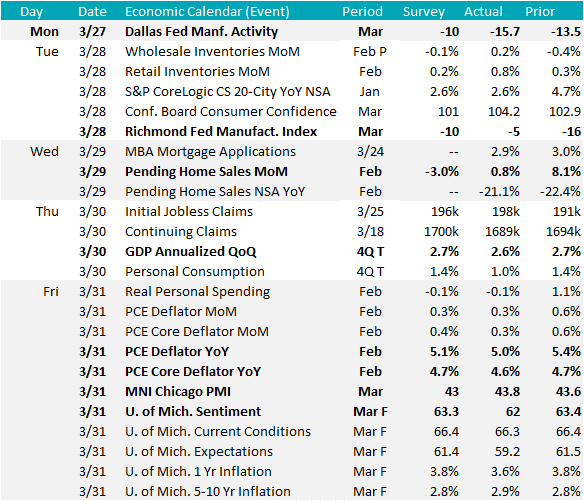584x501 pixels.
Task: Select U. of Mich. Sentiment actual value 62
Action: [x=512, y=412]
